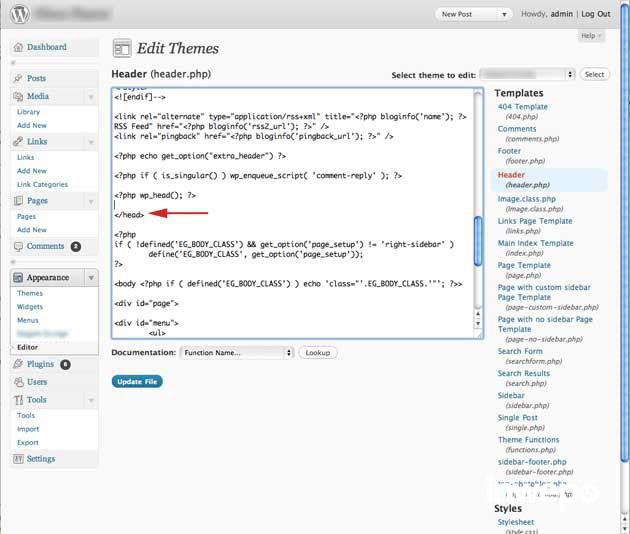Open the Links Page Template file
630x534 pixels.
(x=535, y=221)
